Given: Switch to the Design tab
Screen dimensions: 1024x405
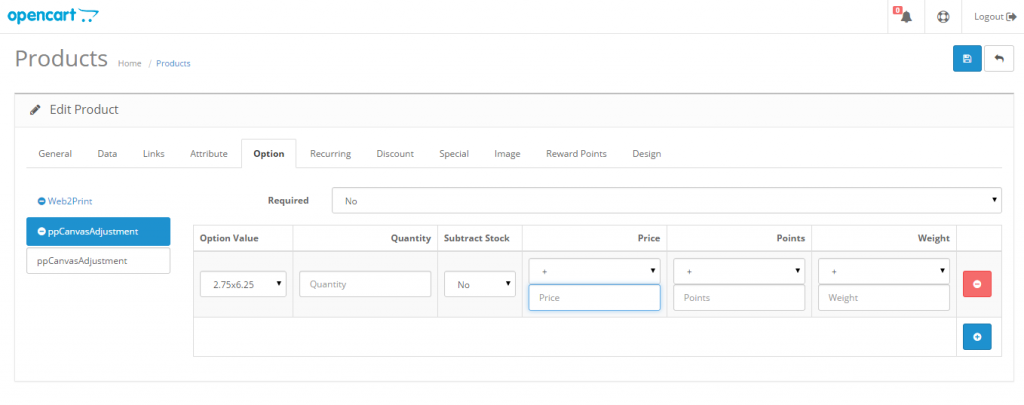Looking at the screenshot, I should (x=647, y=154).
